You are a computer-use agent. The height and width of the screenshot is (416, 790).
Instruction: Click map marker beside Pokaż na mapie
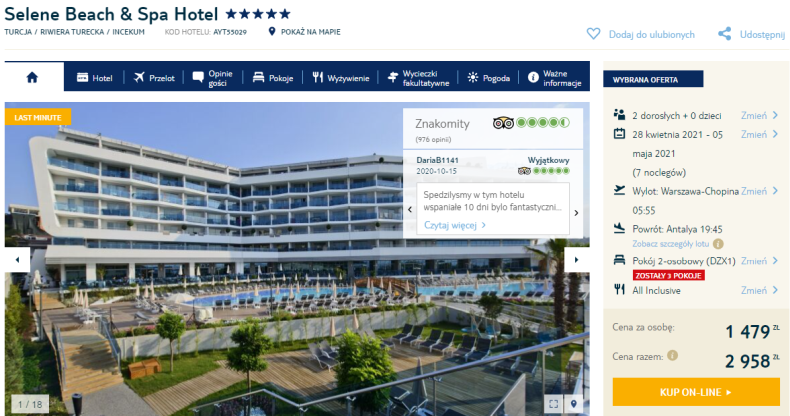[x=272, y=32]
